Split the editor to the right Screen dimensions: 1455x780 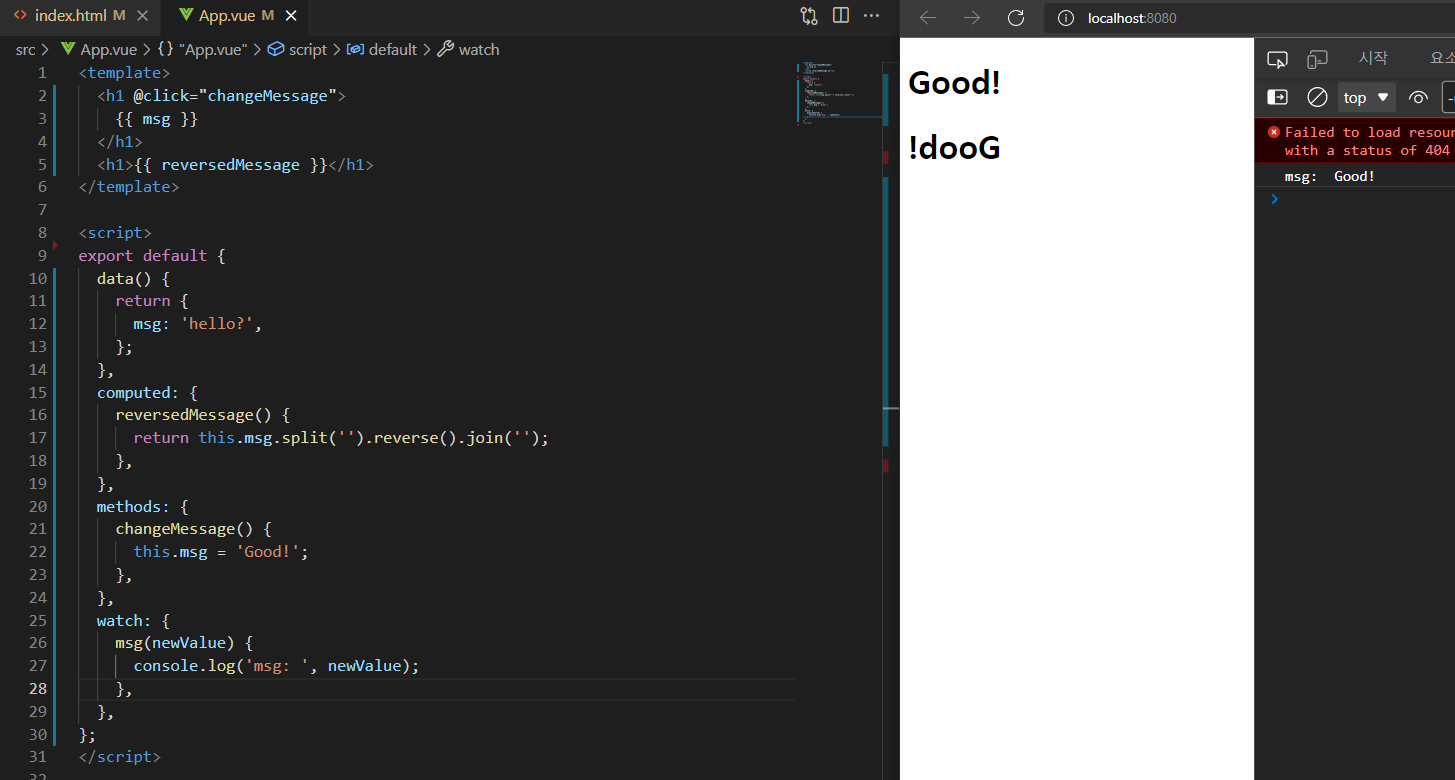[x=841, y=16]
